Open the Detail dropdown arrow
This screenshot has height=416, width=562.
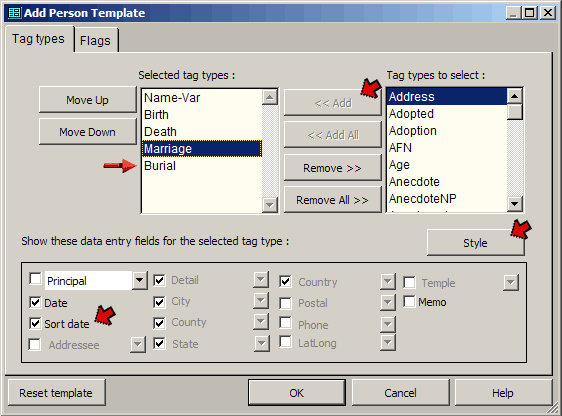[x=261, y=280]
